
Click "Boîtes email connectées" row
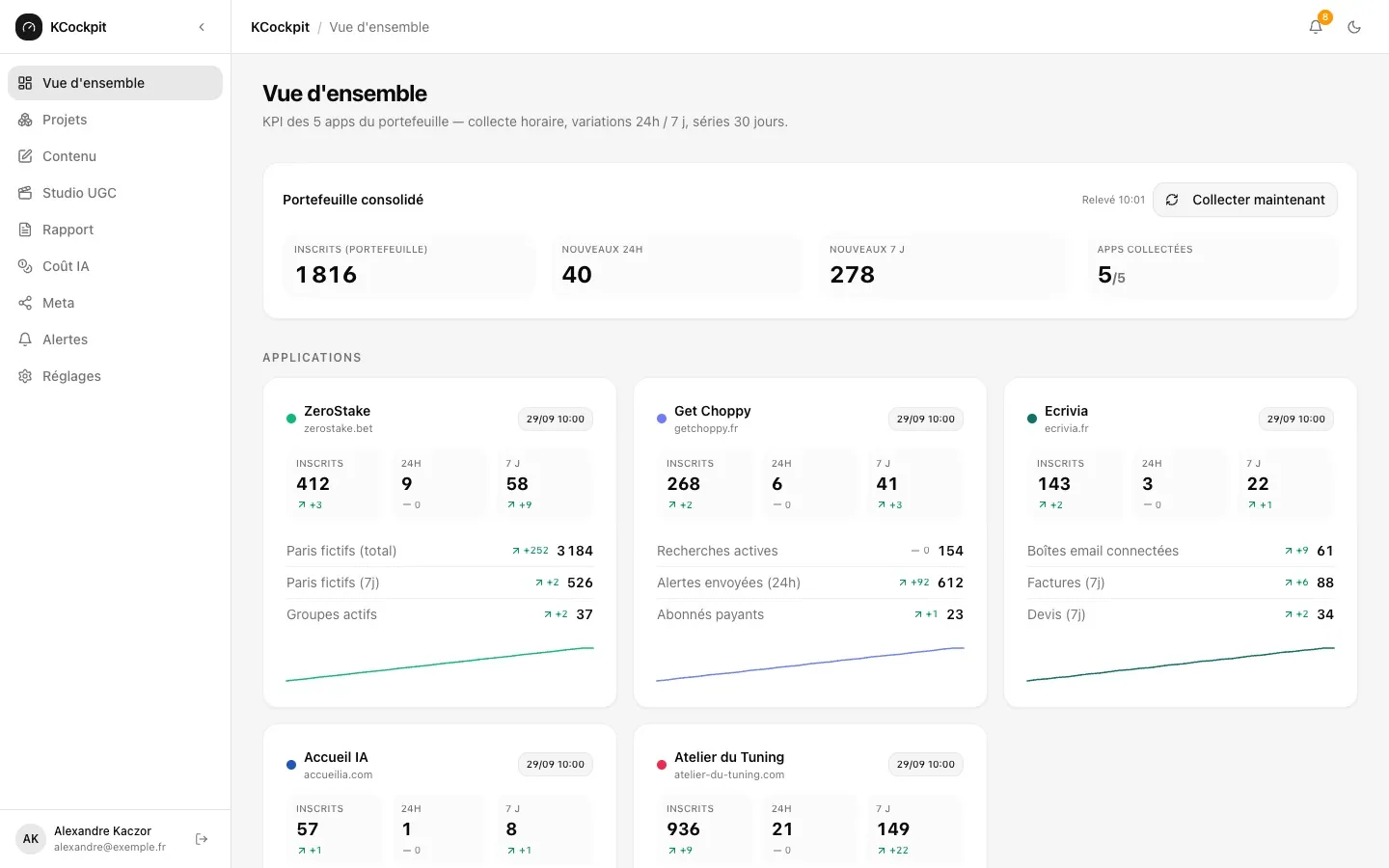coord(1181,551)
